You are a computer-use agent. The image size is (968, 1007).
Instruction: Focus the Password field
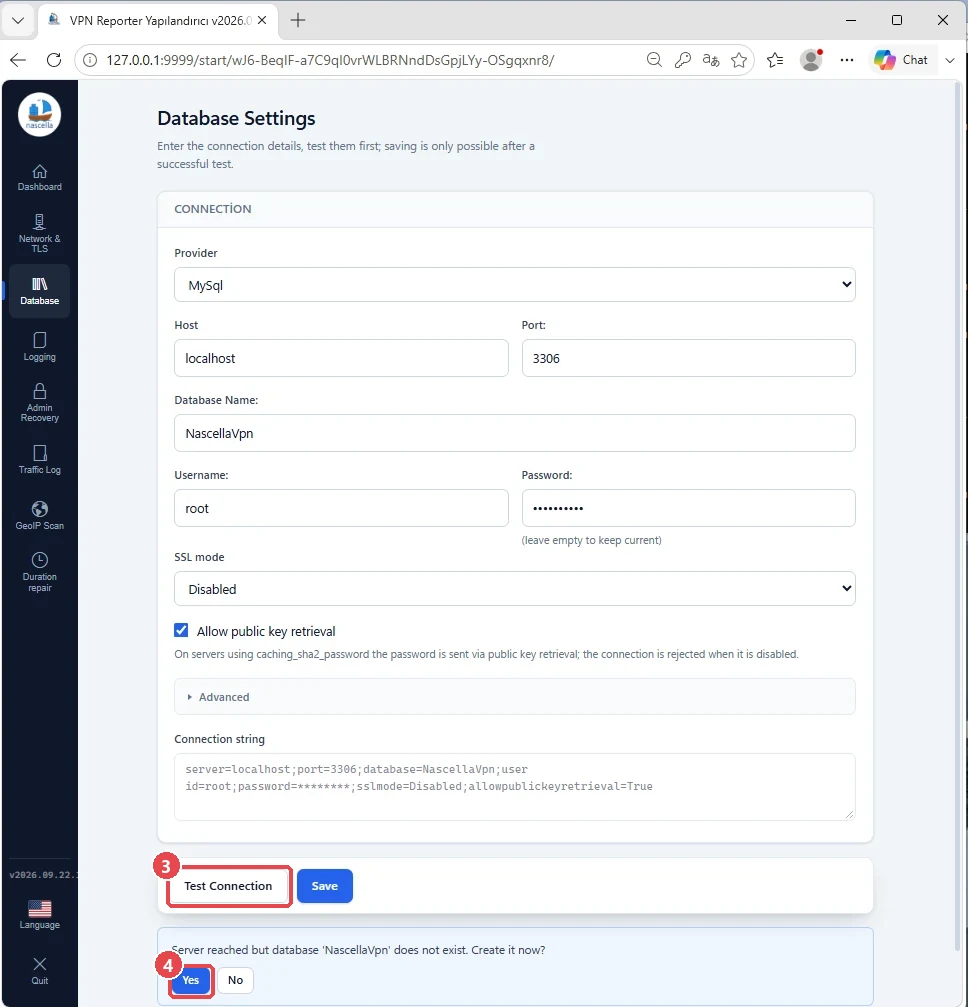689,509
